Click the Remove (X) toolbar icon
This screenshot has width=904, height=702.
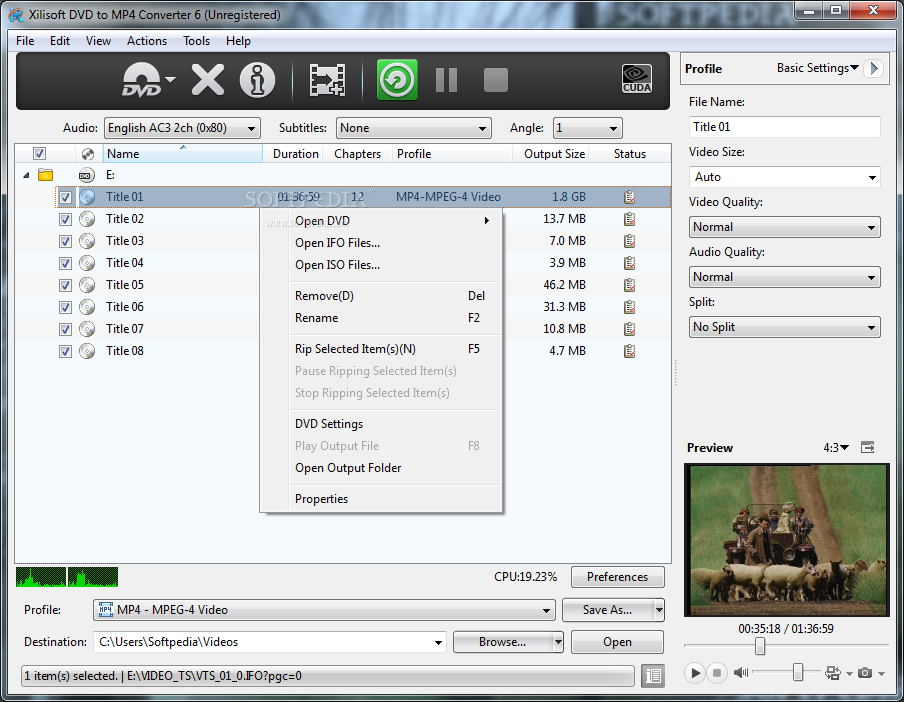(208, 80)
